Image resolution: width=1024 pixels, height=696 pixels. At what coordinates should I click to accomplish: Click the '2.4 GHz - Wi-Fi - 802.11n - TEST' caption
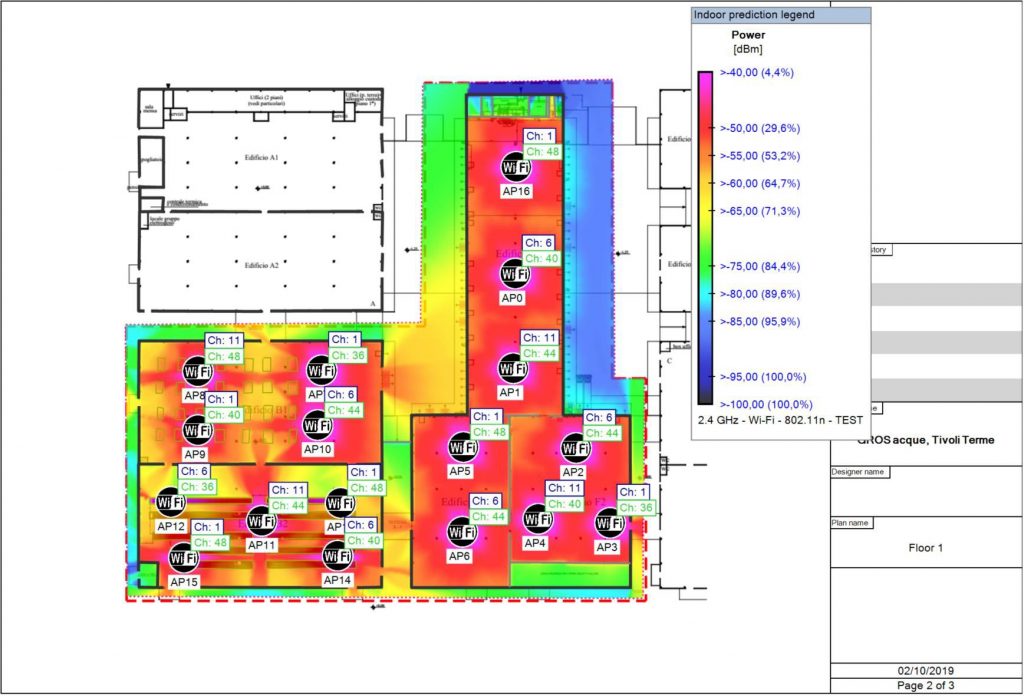coord(780,420)
